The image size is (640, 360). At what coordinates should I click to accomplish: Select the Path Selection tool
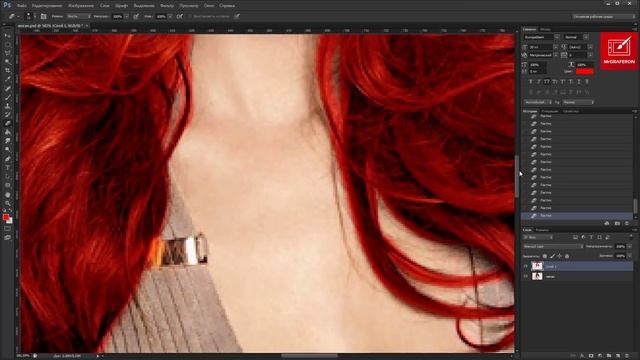click(7, 176)
